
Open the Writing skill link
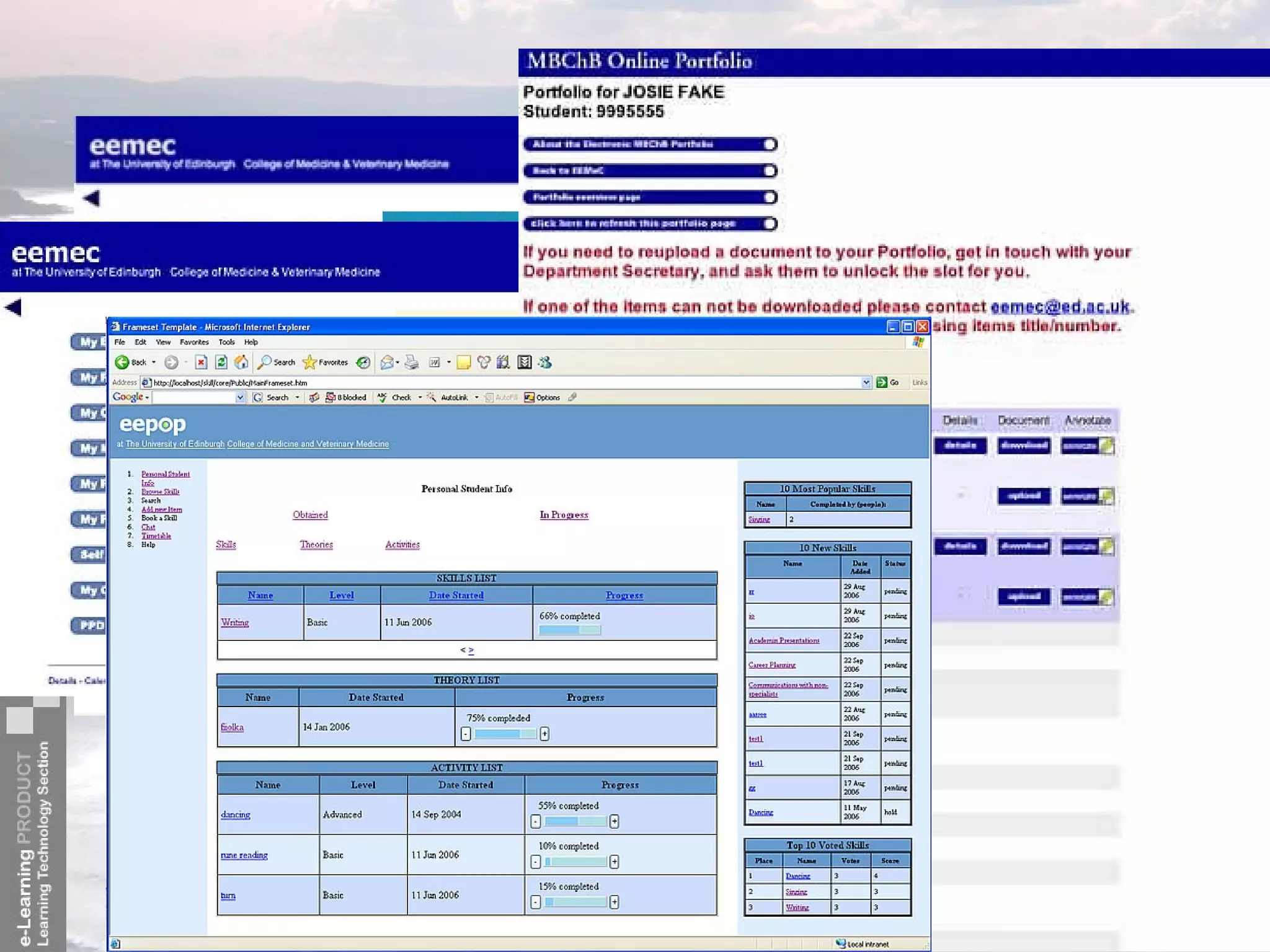235,622
